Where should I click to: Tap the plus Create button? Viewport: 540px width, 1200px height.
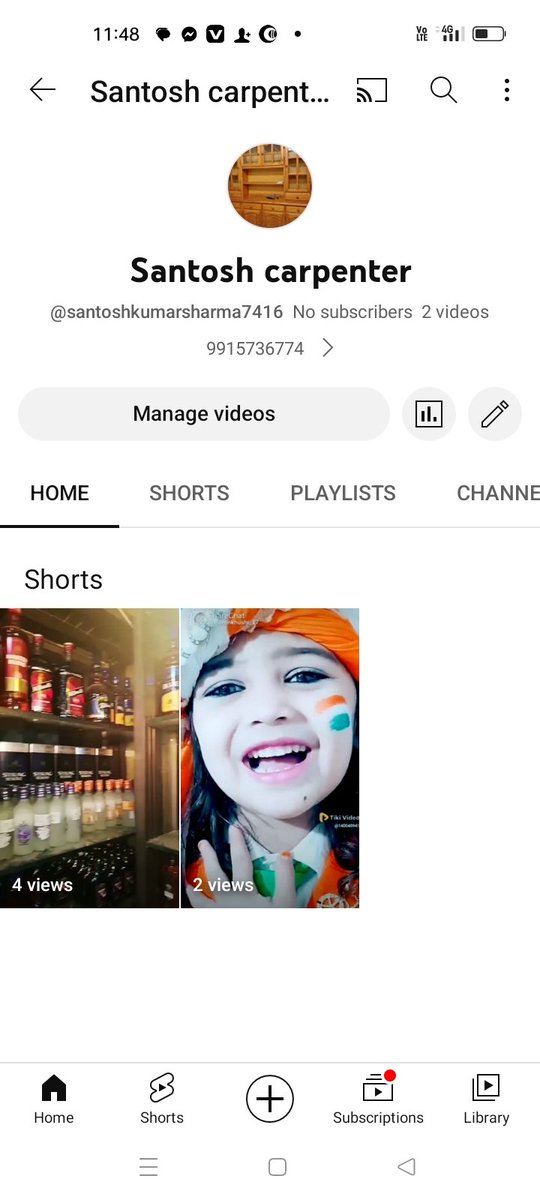coord(270,1100)
